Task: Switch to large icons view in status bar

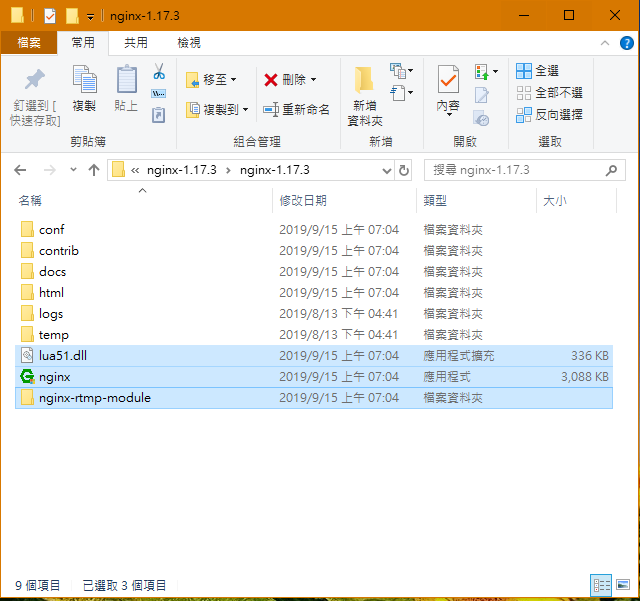Action: pos(623,585)
